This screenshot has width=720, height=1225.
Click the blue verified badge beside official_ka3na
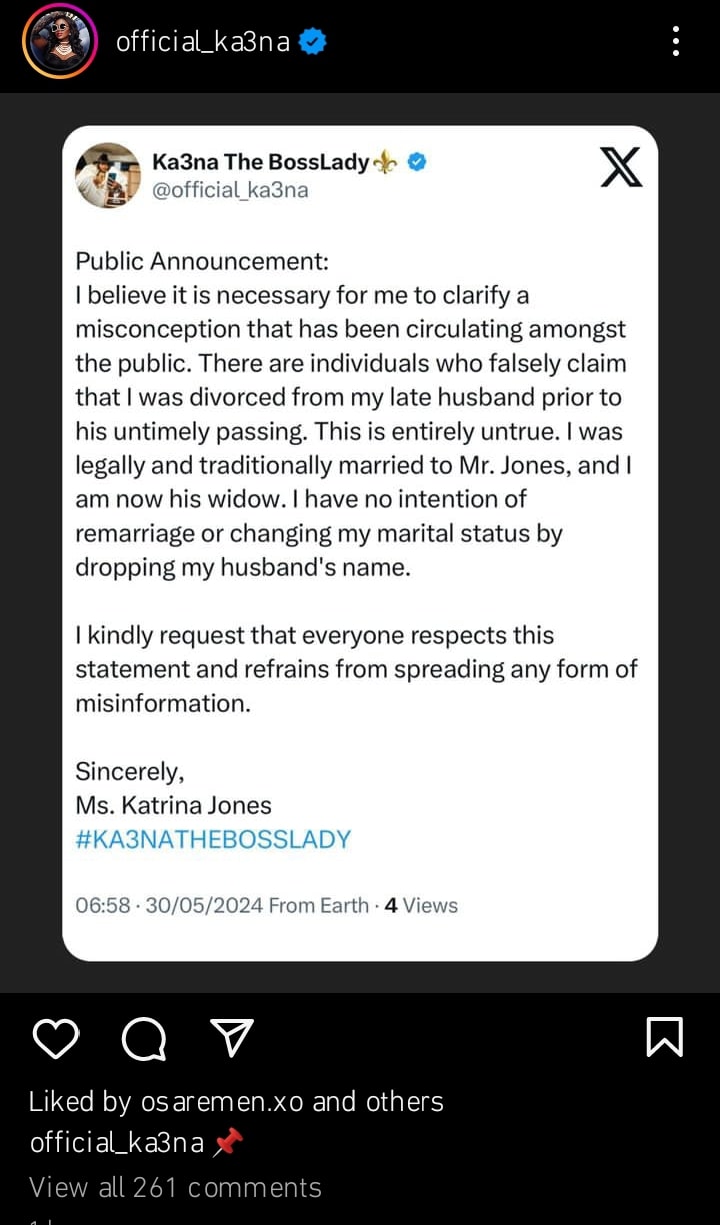tap(311, 41)
